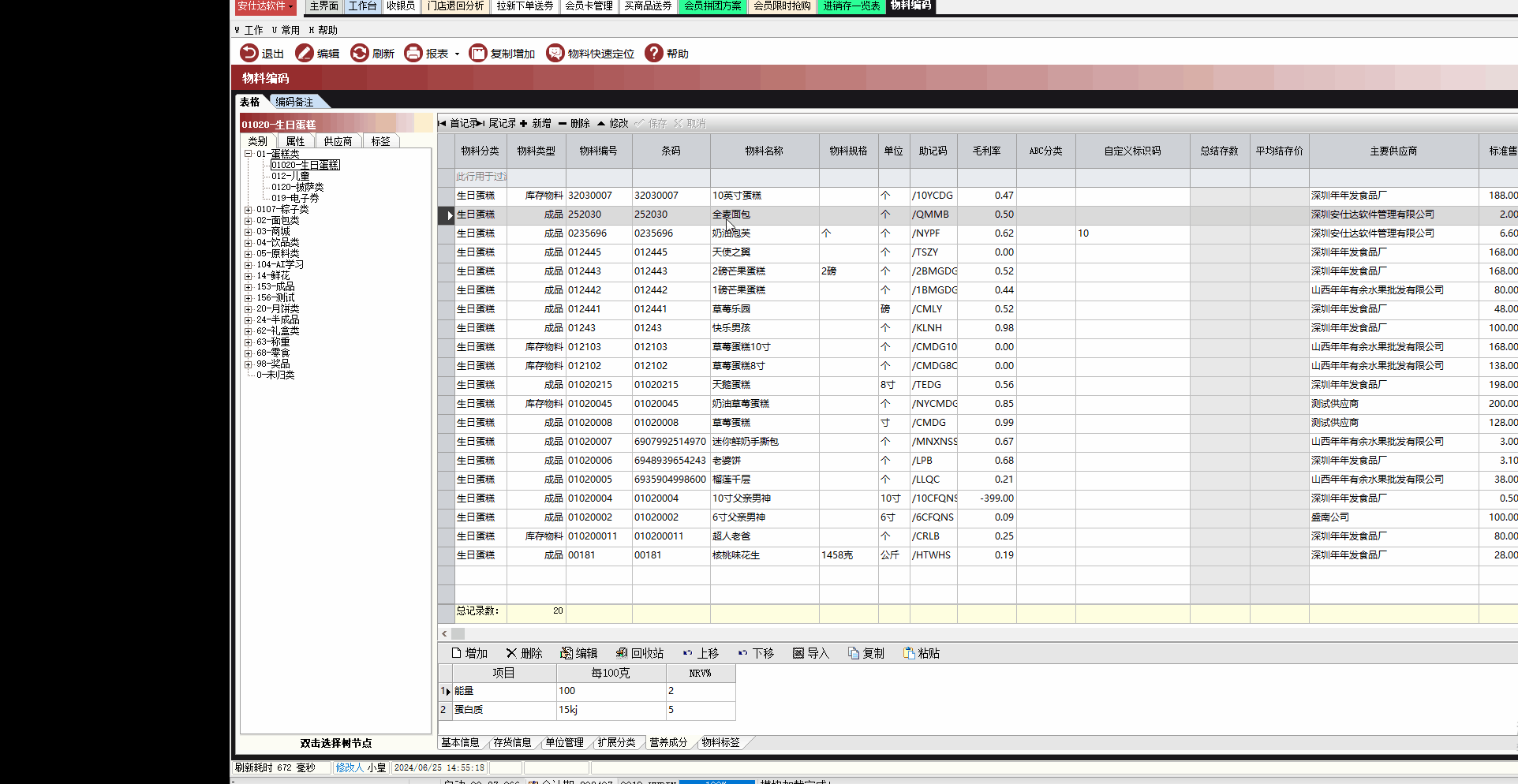Expand the 62-礼盒类 tree node
Viewport: 1518px width, 784px height.
coord(248,331)
